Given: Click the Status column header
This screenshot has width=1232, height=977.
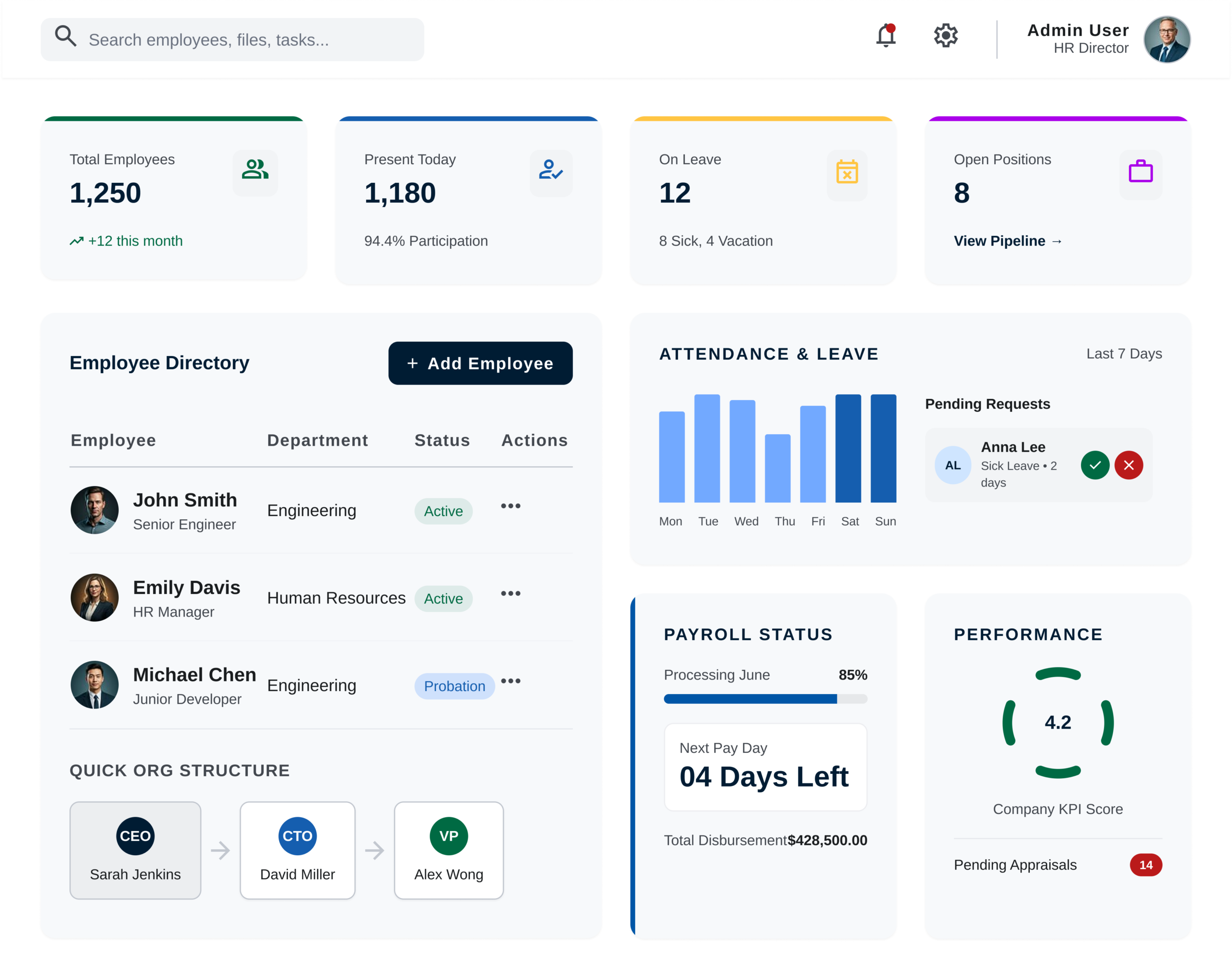Looking at the screenshot, I should (442, 440).
